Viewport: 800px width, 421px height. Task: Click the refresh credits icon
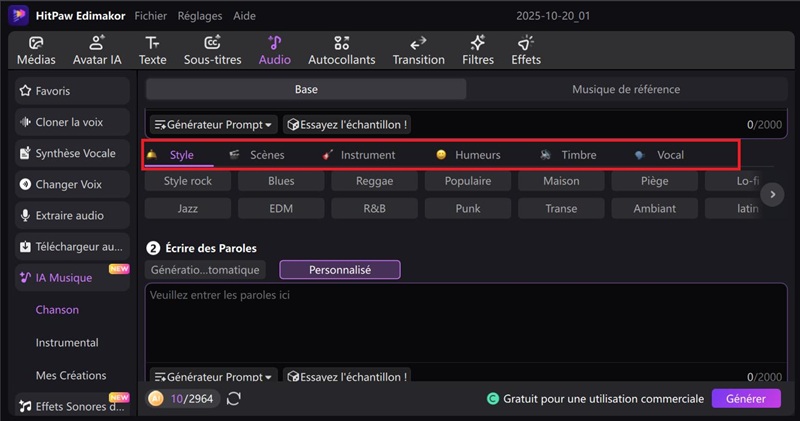[x=234, y=399]
